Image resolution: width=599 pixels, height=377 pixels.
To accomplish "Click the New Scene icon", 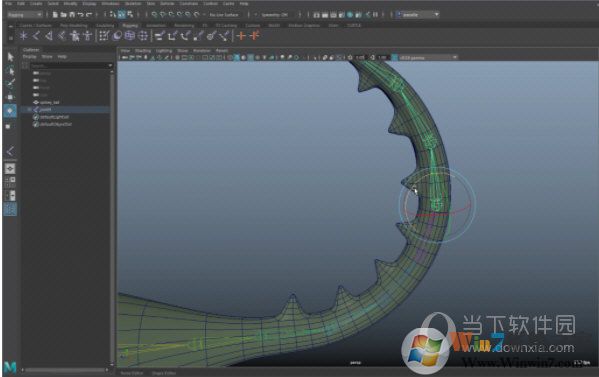I will pyautogui.click(x=55, y=15).
